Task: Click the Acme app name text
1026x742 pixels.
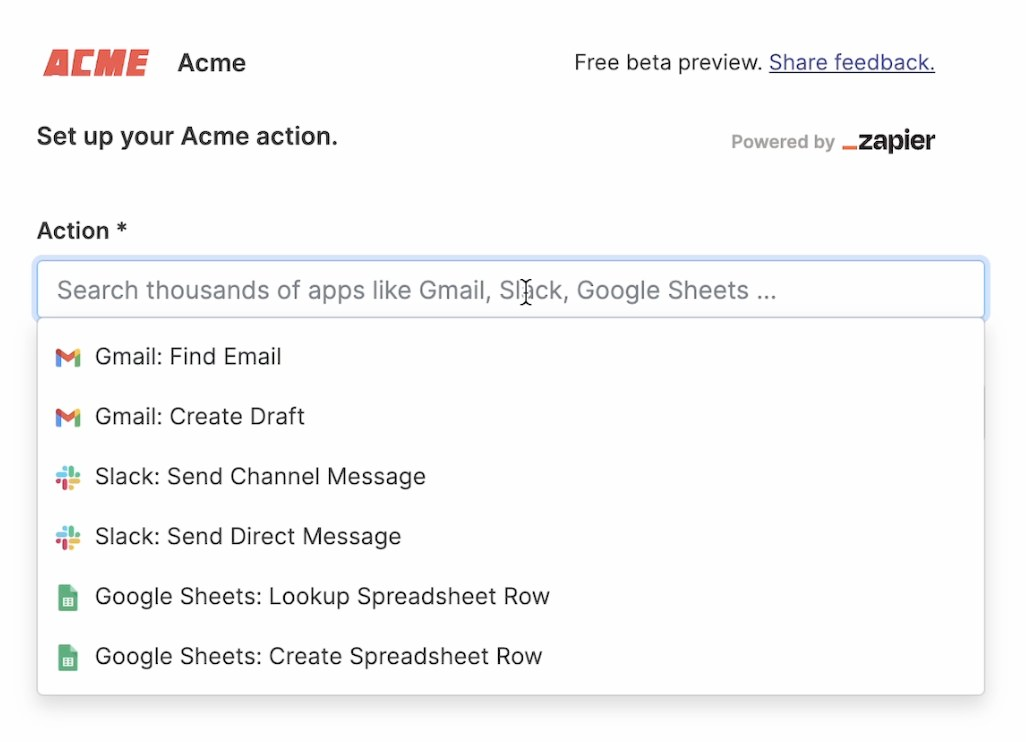Action: click(211, 63)
